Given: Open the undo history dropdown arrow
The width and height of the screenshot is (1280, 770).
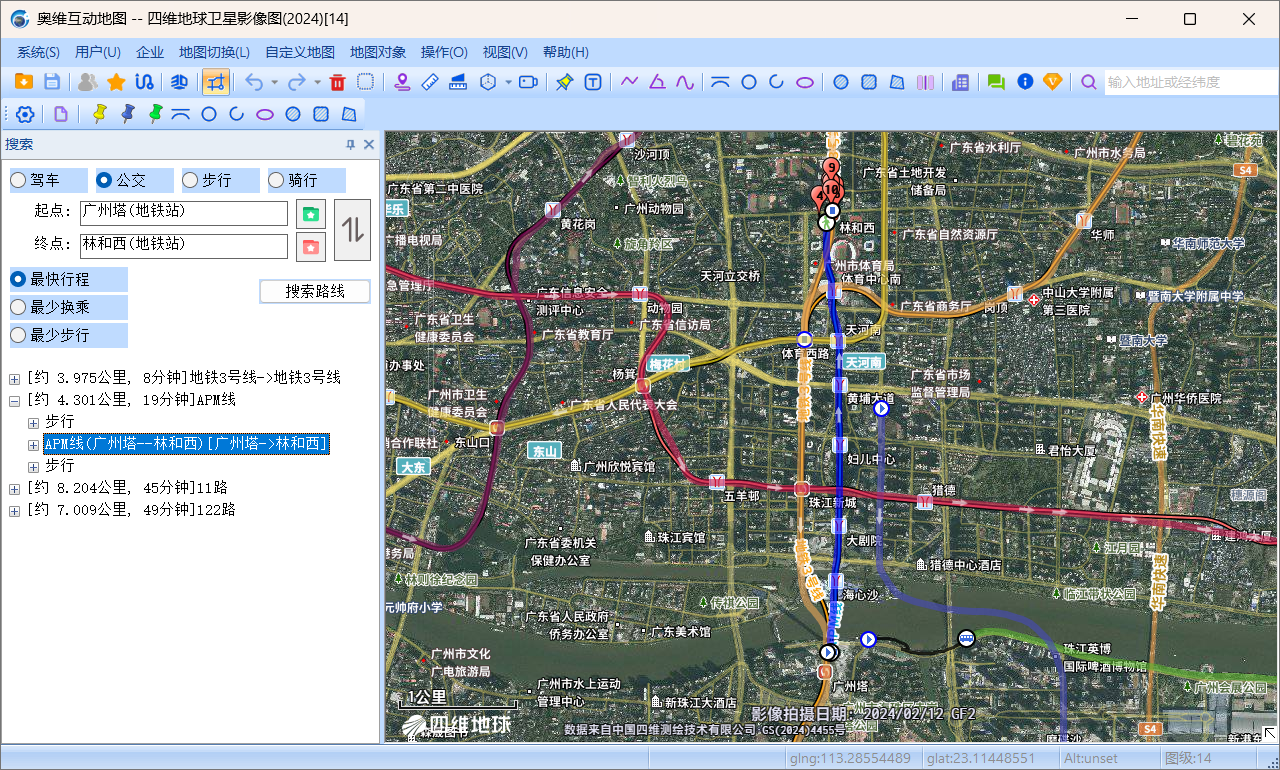Looking at the screenshot, I should [x=274, y=82].
